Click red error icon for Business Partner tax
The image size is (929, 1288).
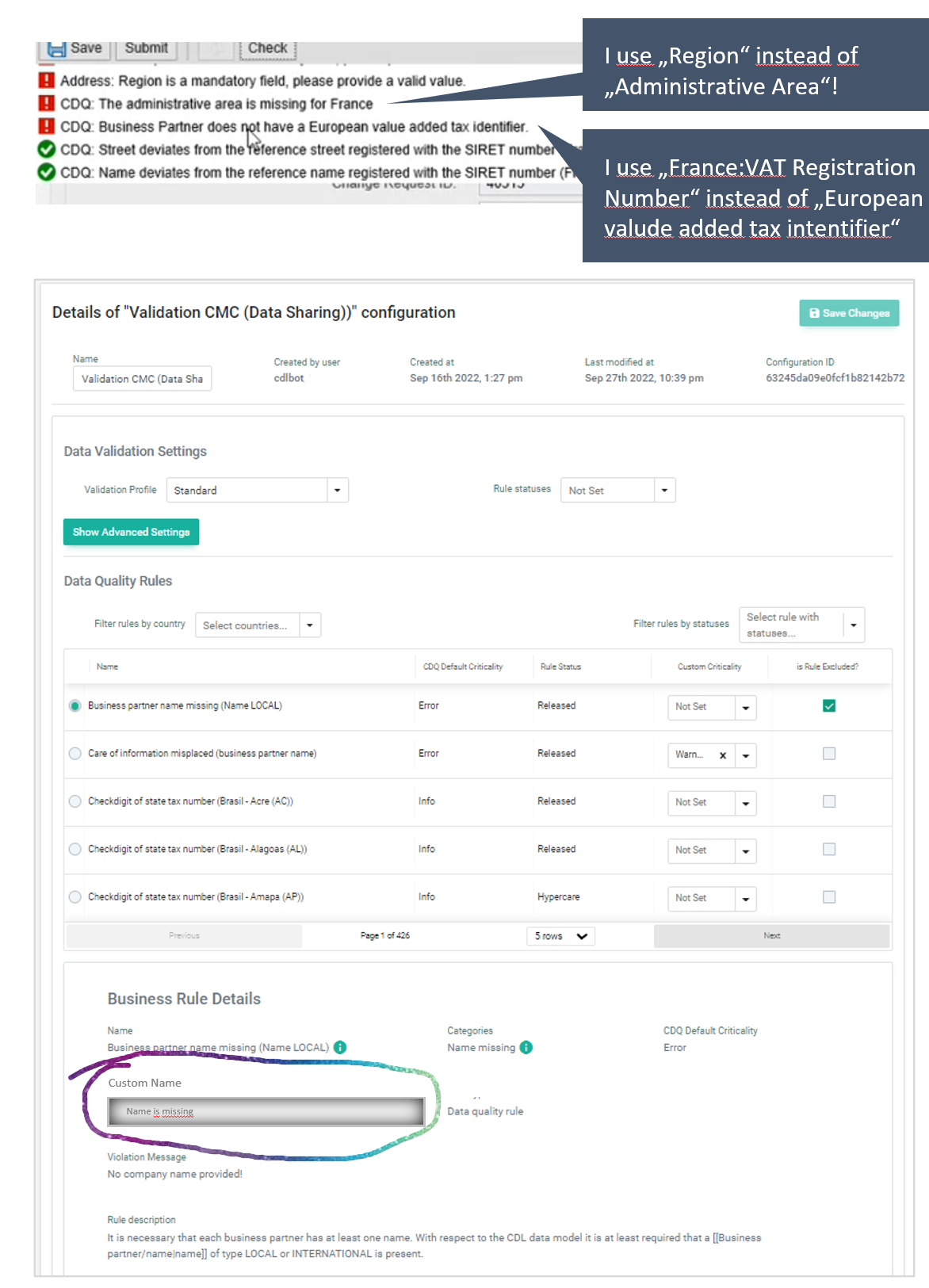(47, 127)
